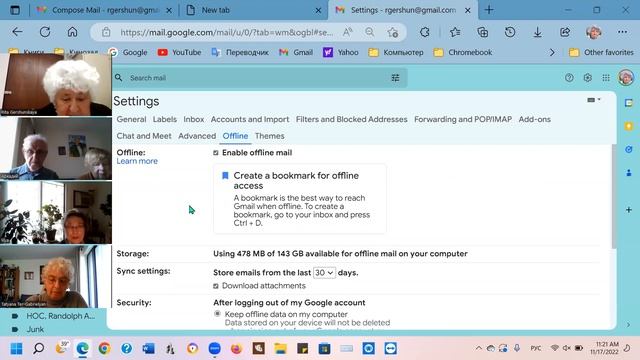The image size is (640, 360).
Task: Get add-ons plus icon in side panel
Action: pyautogui.click(x=629, y=210)
